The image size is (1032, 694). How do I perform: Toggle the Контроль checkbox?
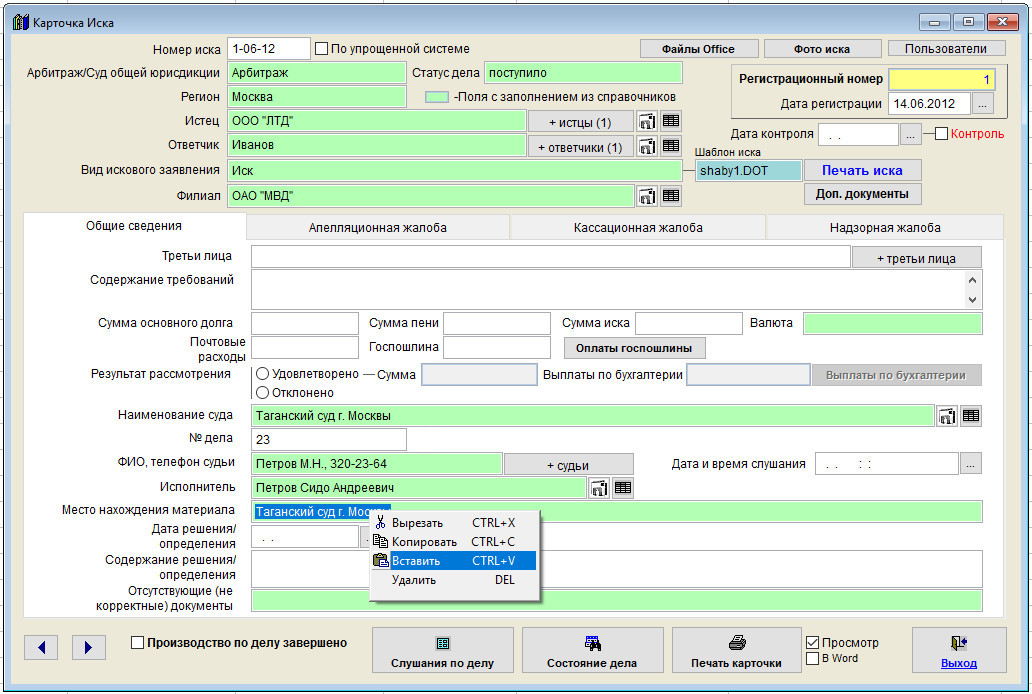[x=941, y=134]
